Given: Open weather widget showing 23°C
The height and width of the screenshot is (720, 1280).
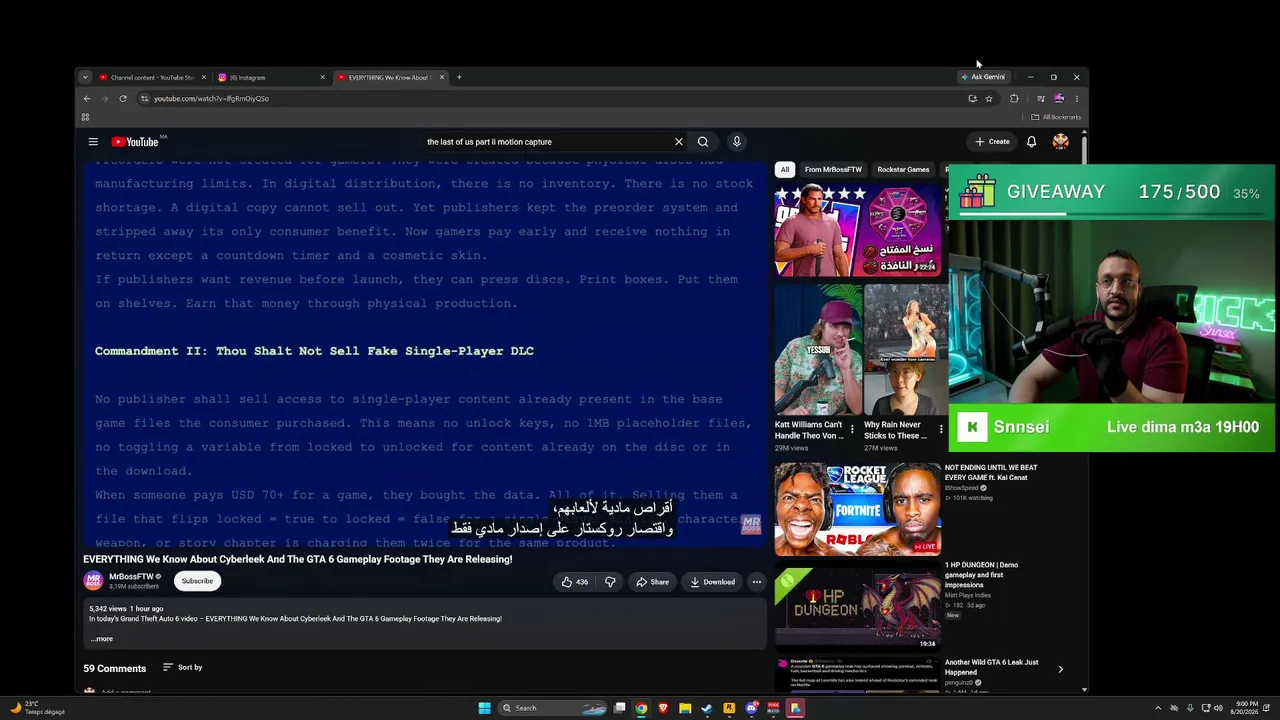Looking at the screenshot, I should 40,708.
